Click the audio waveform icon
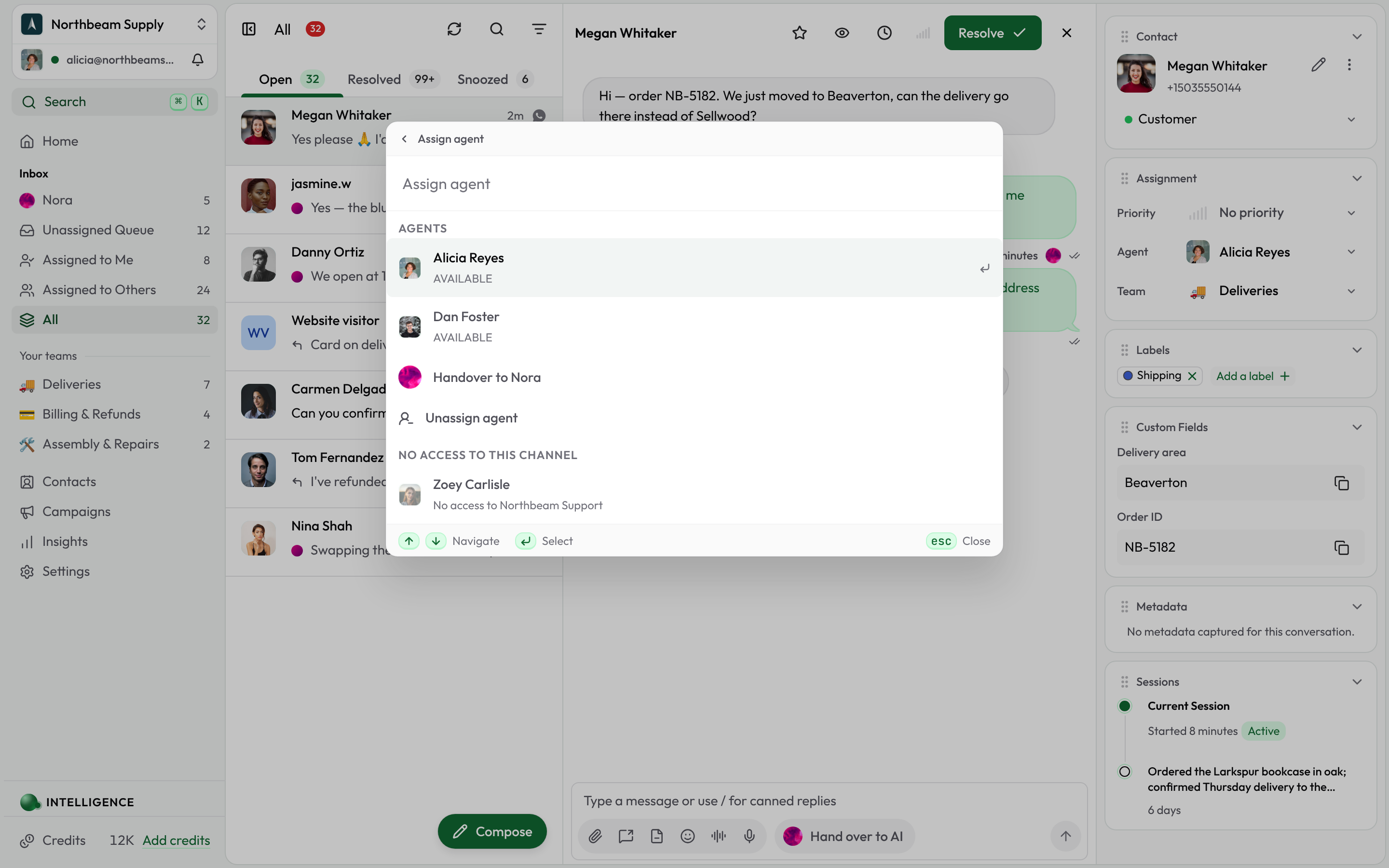1389x868 pixels. 719,837
